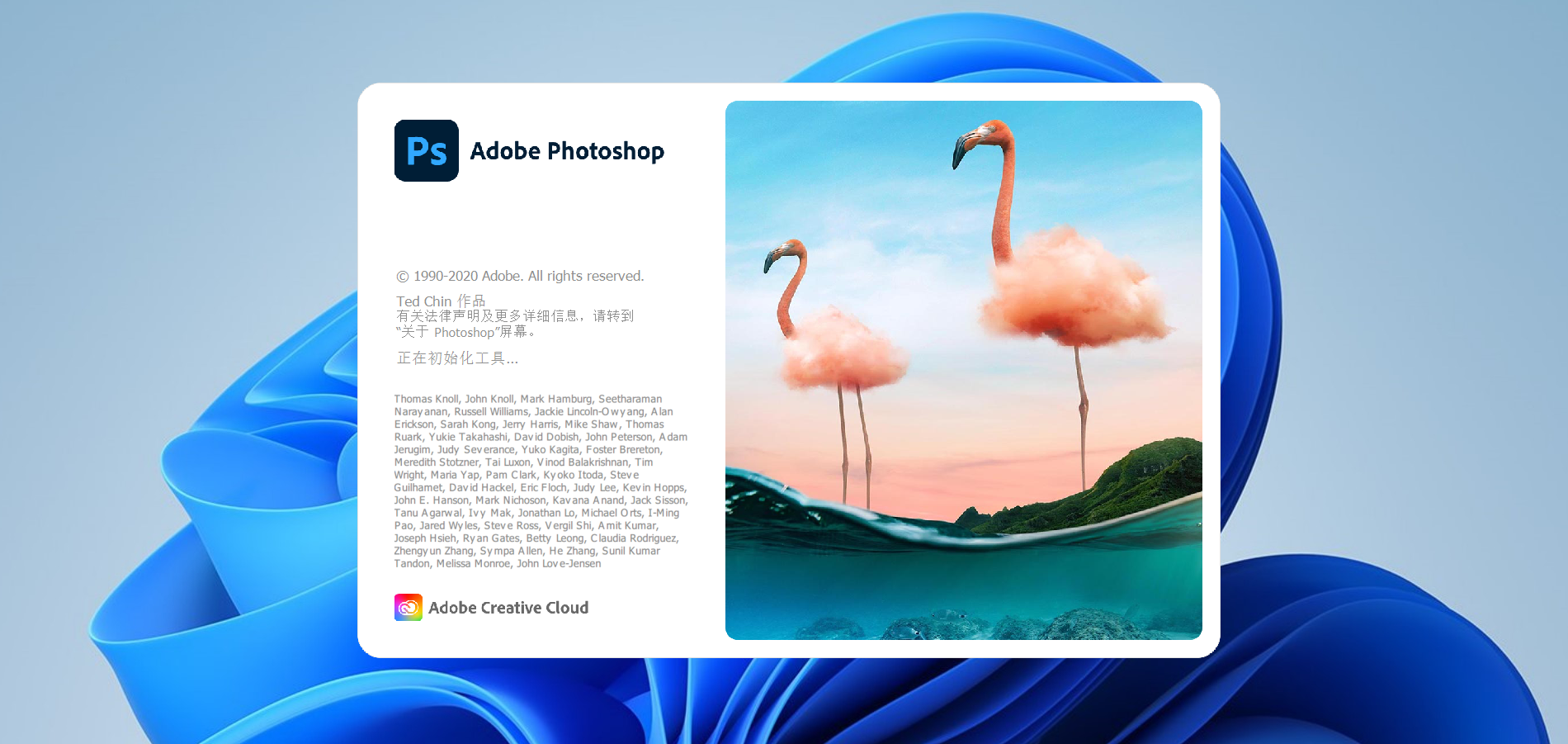Click the "有关法律声明及更多详细信息，请转到" line
This screenshot has height=744, width=1568.
(x=515, y=315)
